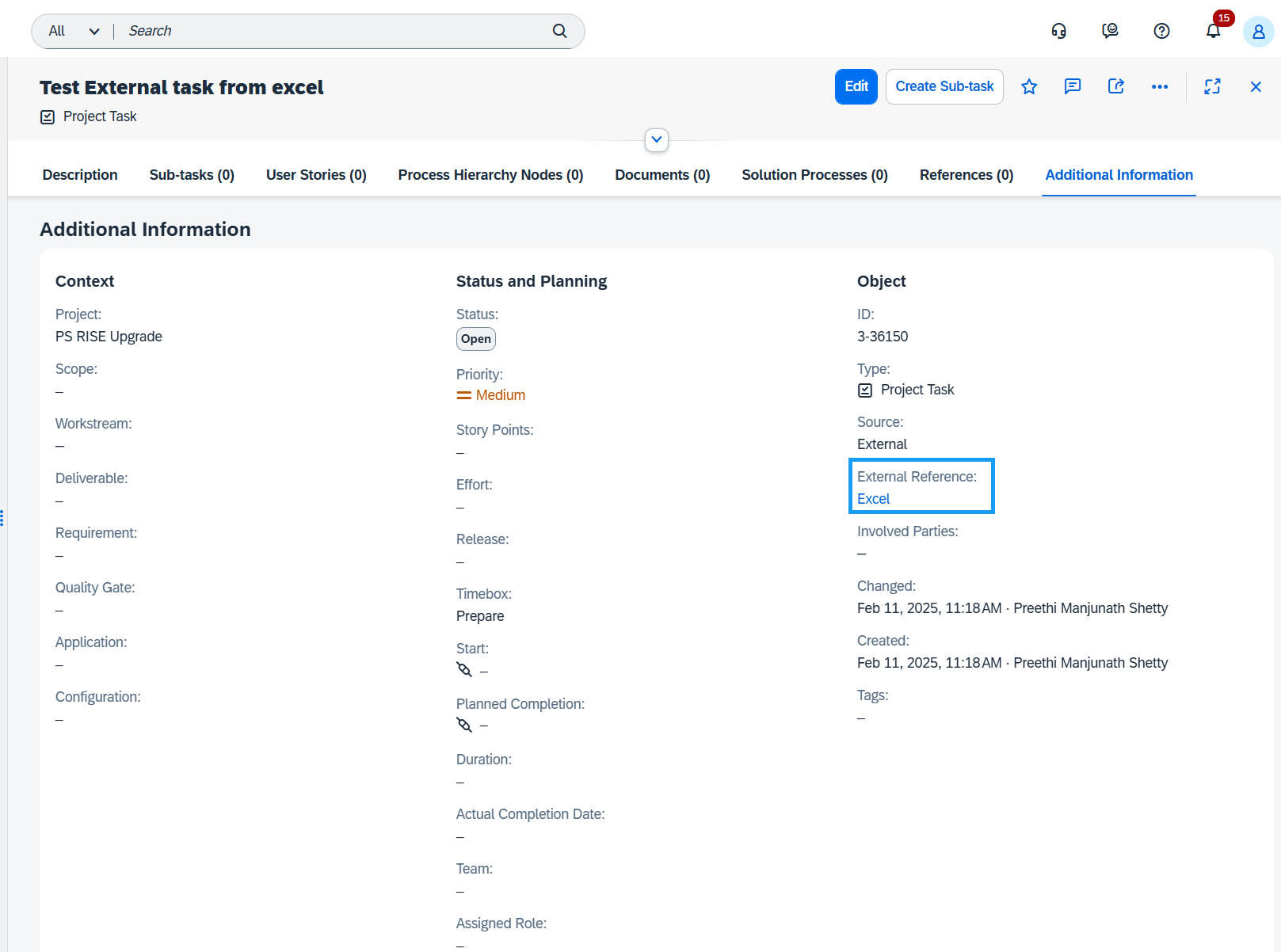Open the Documents (0) tab

coord(661,175)
